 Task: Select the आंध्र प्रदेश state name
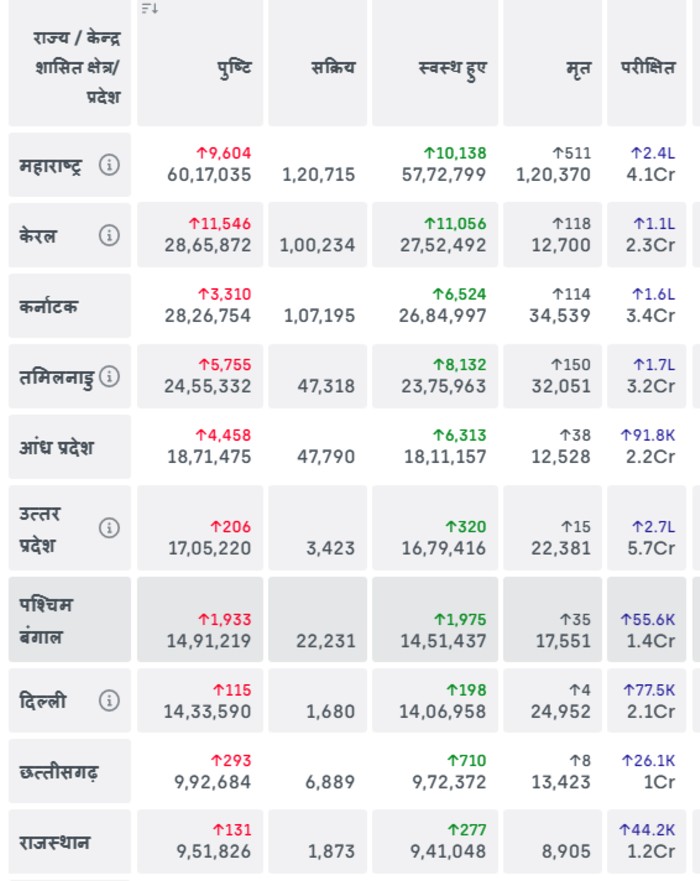click(x=57, y=447)
